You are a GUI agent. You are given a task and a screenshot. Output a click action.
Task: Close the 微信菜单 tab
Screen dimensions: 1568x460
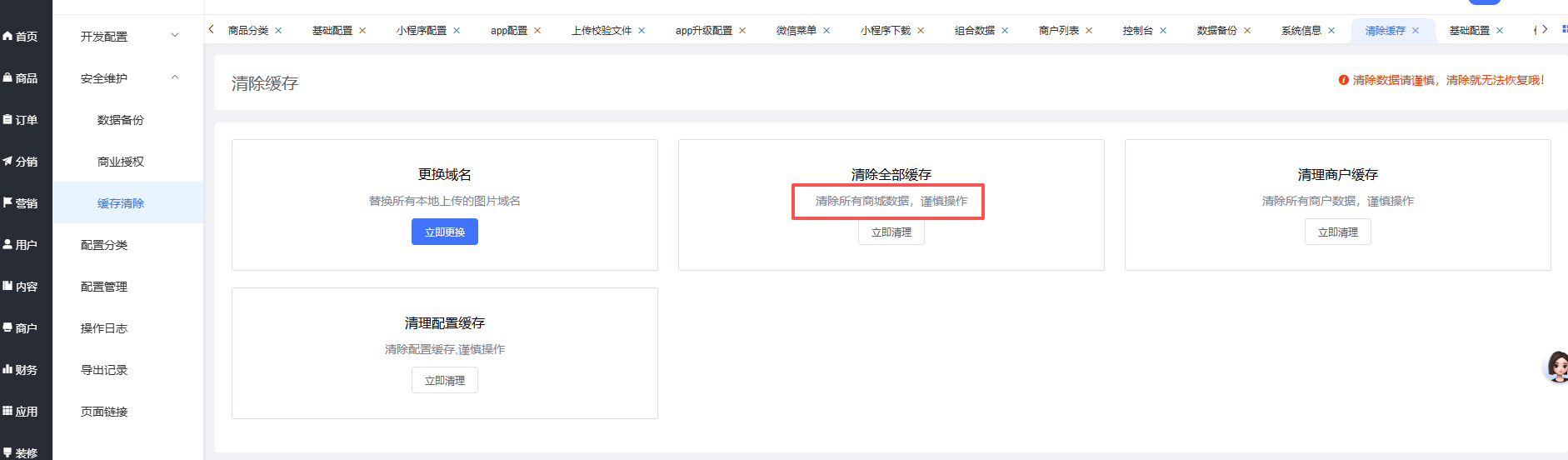pyautogui.click(x=826, y=31)
